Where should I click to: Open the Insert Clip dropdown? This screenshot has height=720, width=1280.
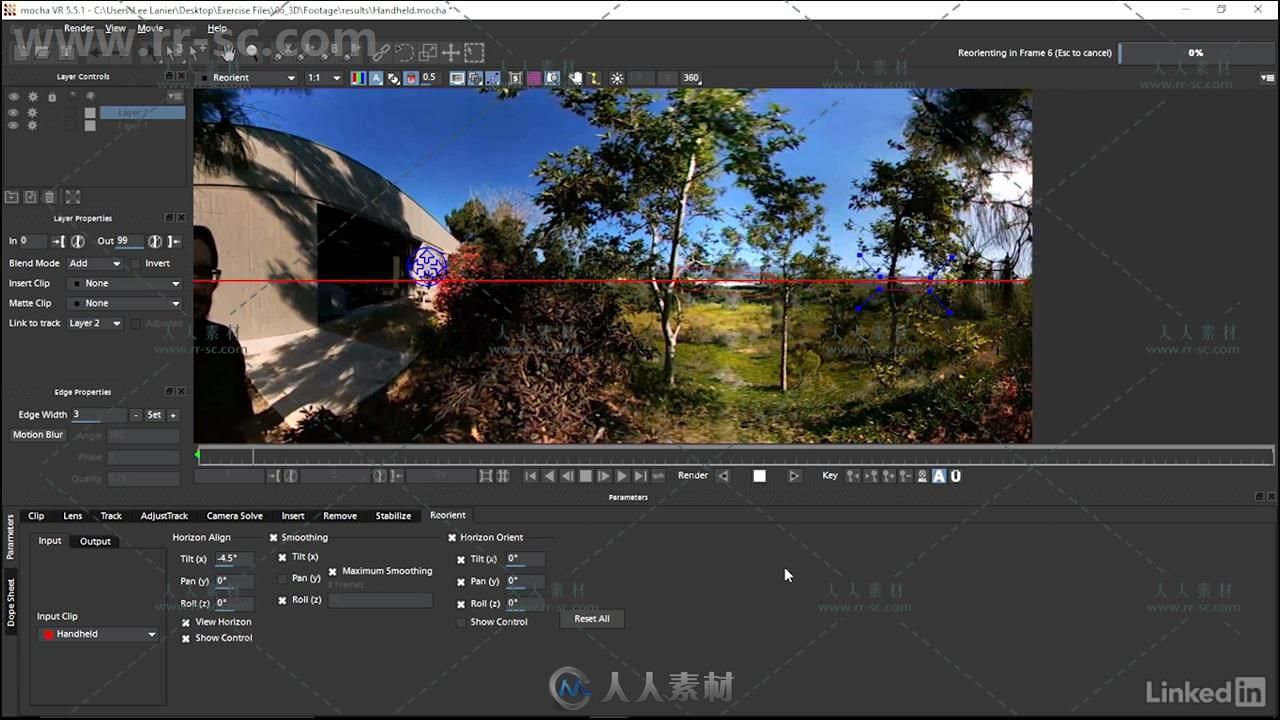tap(124, 284)
